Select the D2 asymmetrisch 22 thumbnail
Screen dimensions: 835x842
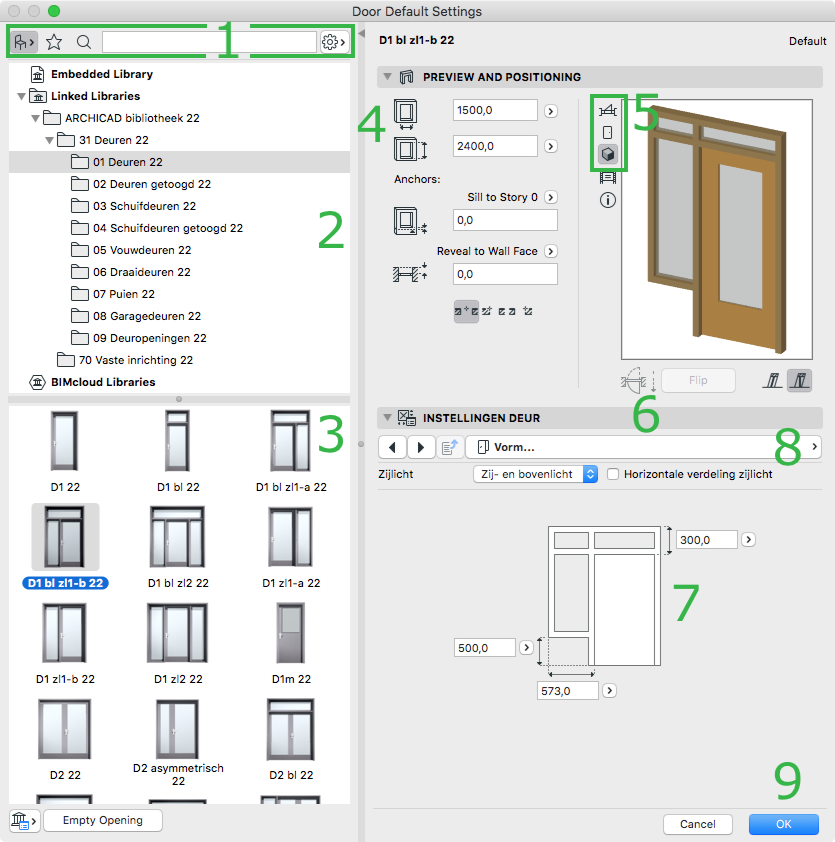point(178,729)
